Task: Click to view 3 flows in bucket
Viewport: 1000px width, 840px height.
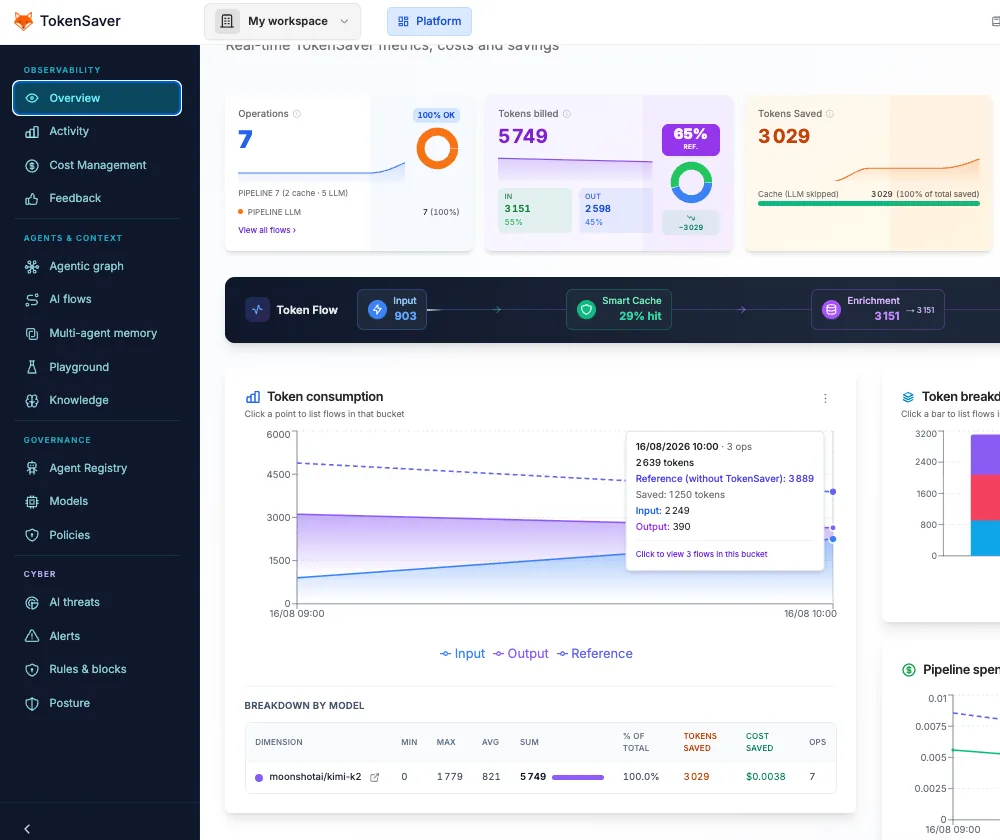Action: click(x=701, y=554)
